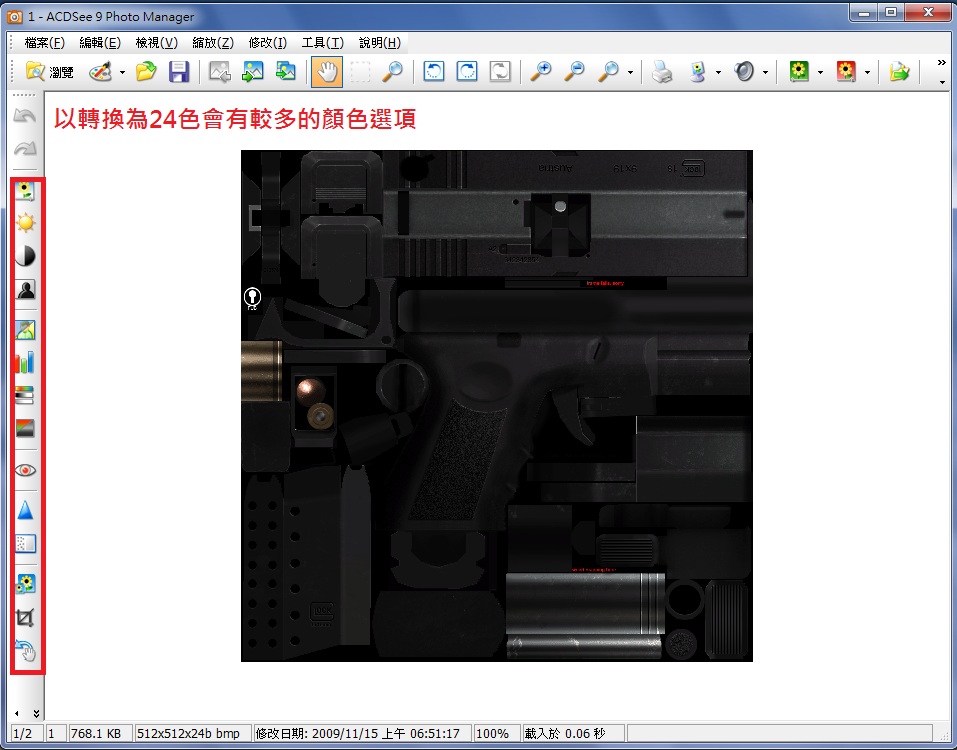Select the auto exposure flower tool
The image size is (957, 750).
[25, 191]
